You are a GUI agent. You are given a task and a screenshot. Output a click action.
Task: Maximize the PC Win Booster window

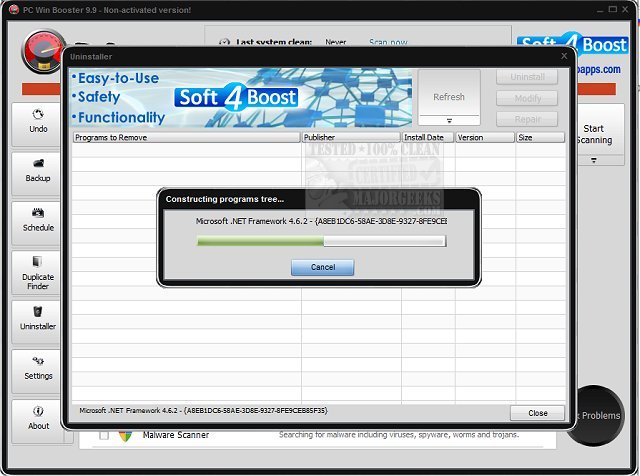point(612,9)
